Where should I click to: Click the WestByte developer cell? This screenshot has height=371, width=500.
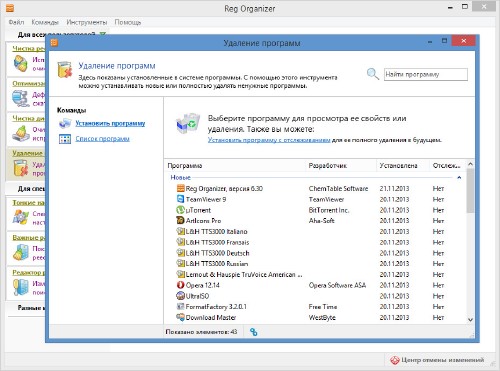322,318
